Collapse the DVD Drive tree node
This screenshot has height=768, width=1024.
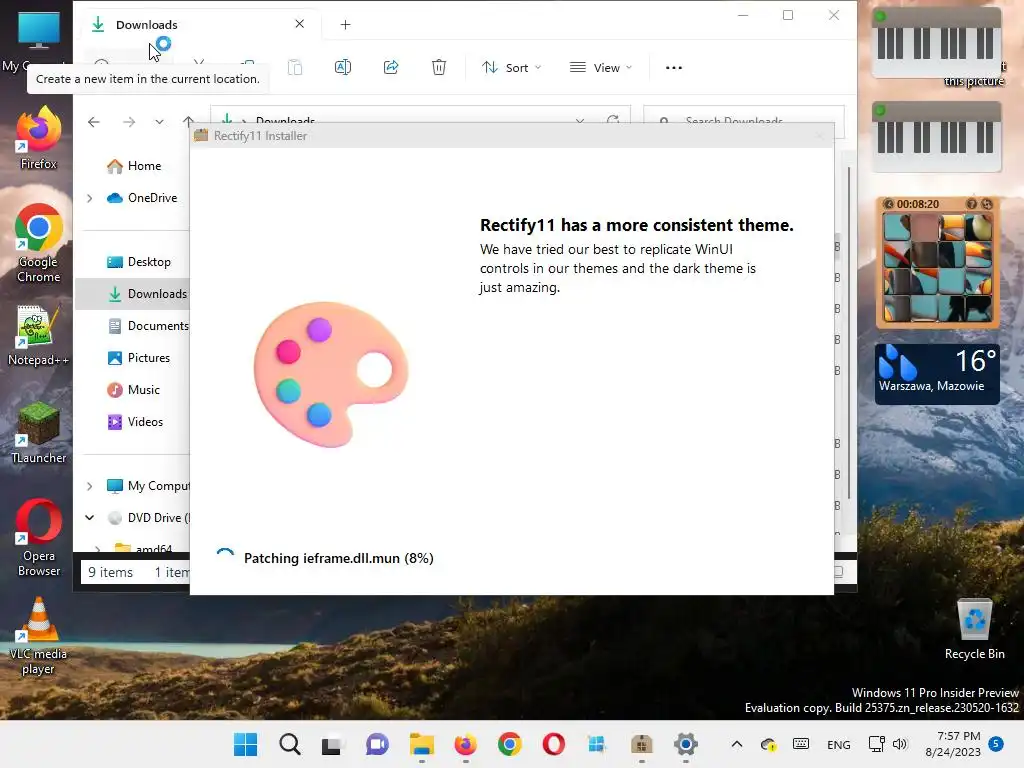click(89, 518)
